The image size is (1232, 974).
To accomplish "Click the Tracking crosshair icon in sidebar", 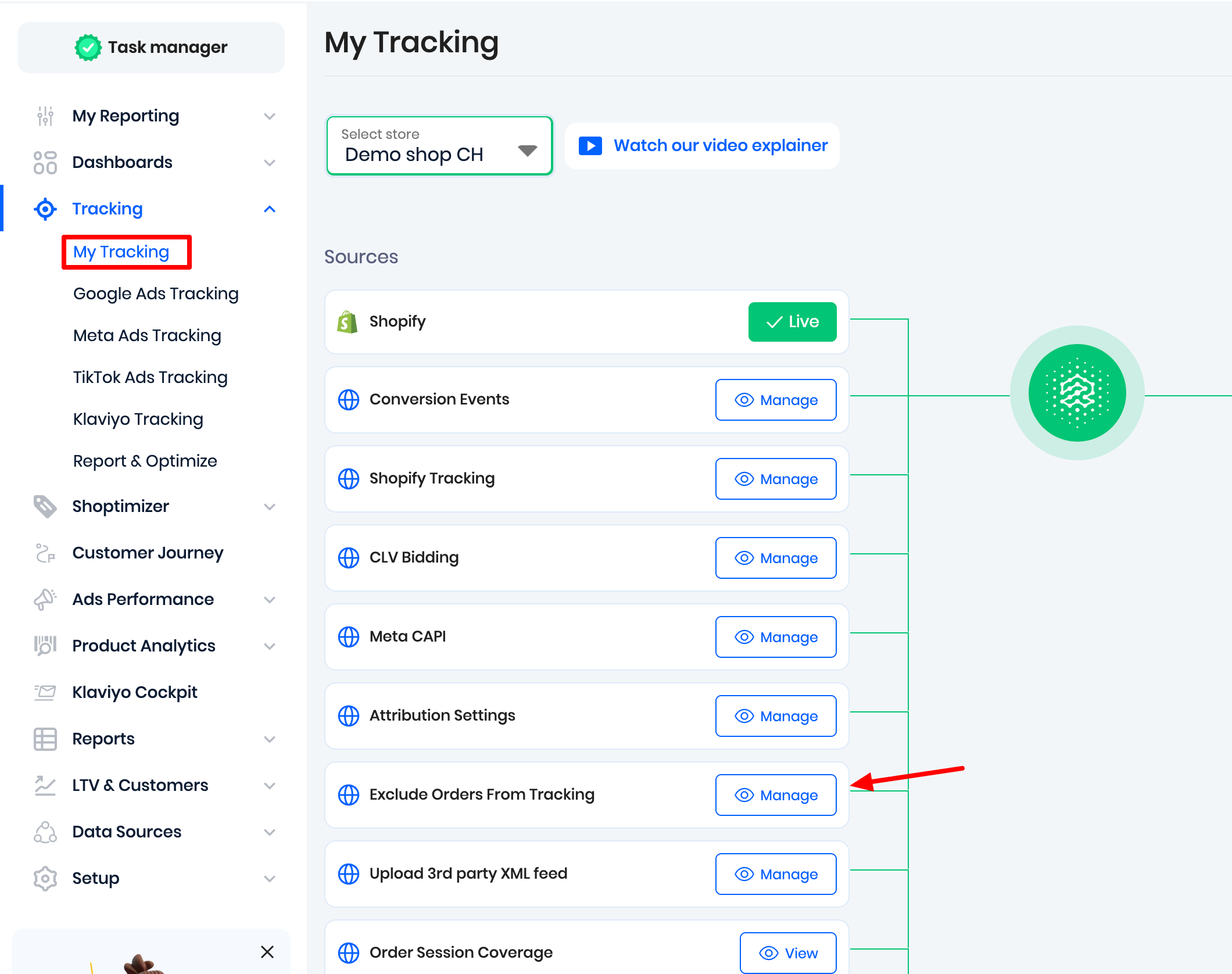I will coord(45,209).
